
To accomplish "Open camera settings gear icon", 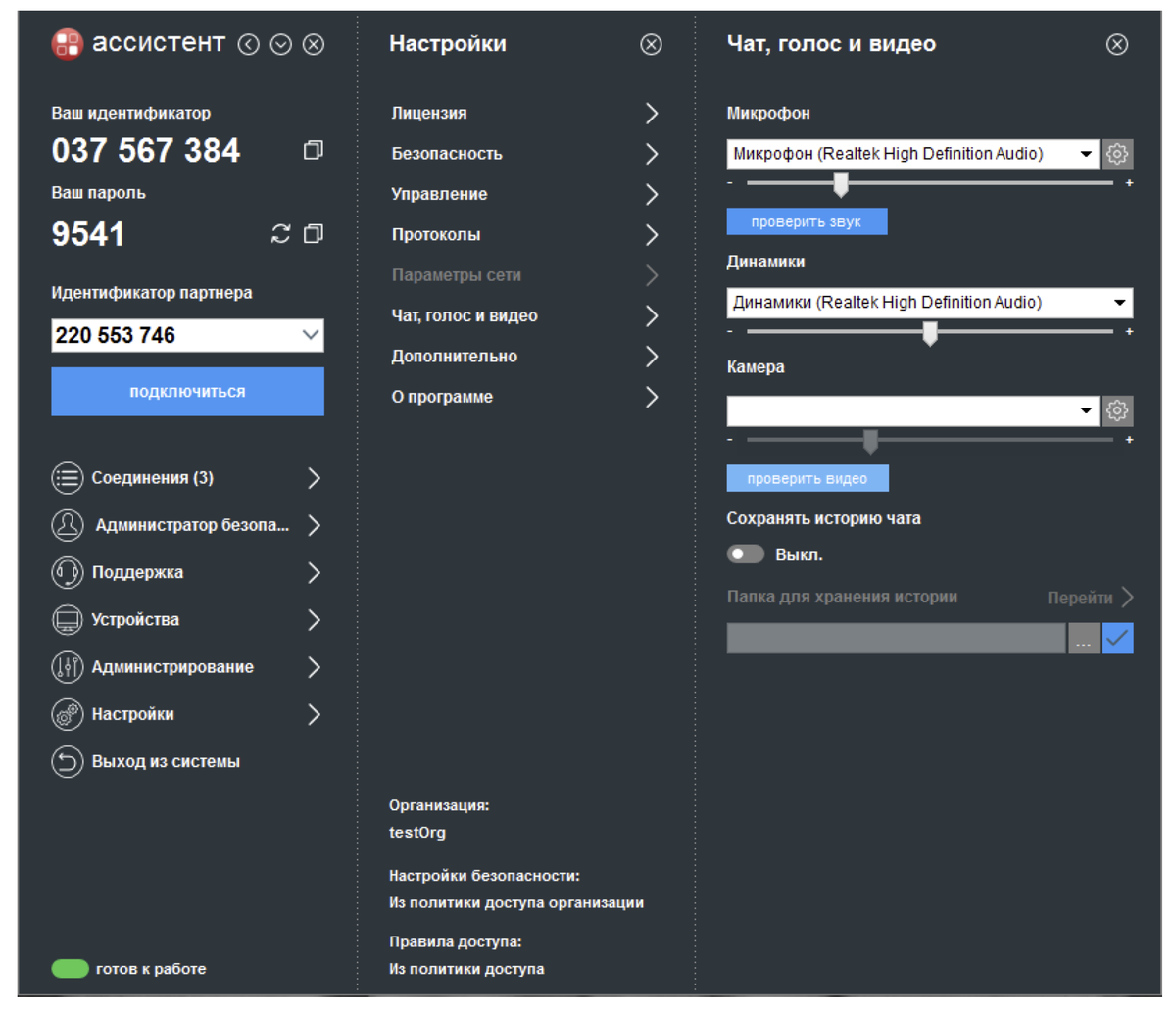I will tap(1117, 410).
